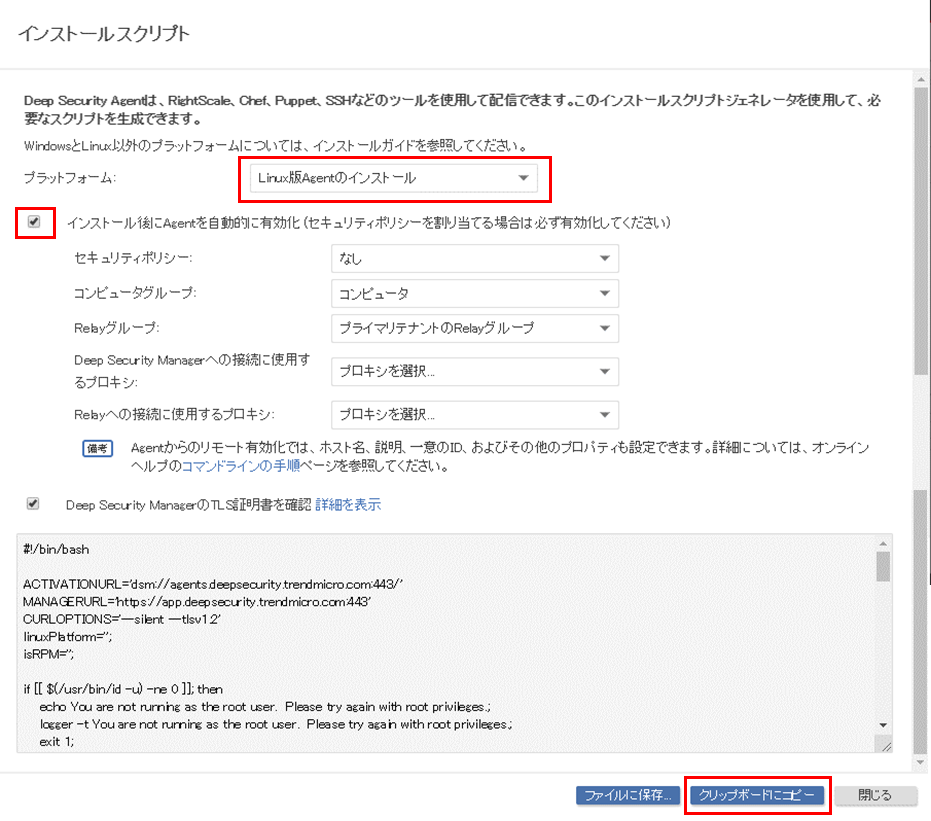Click the 詳細を表示 link

348,505
